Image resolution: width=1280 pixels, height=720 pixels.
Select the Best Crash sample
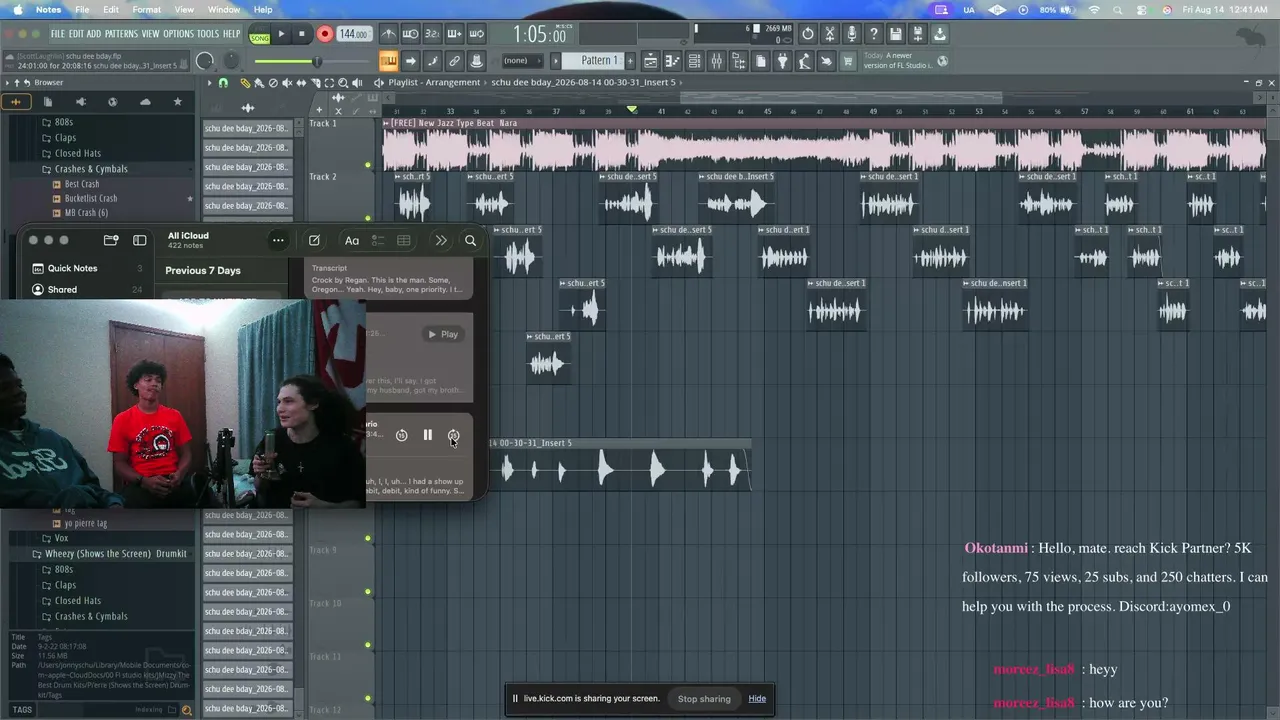[x=82, y=184]
